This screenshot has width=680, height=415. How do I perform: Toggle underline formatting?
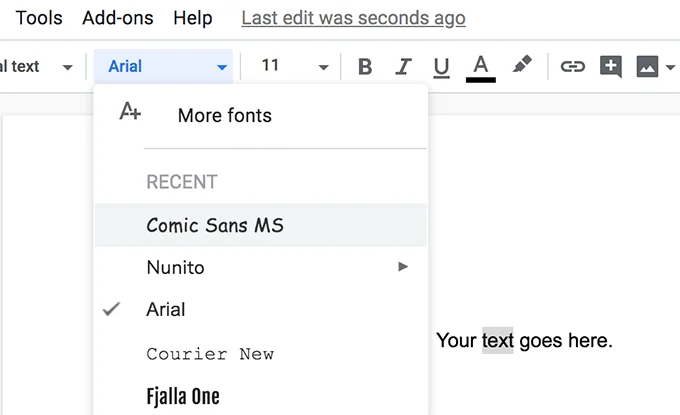(x=441, y=67)
